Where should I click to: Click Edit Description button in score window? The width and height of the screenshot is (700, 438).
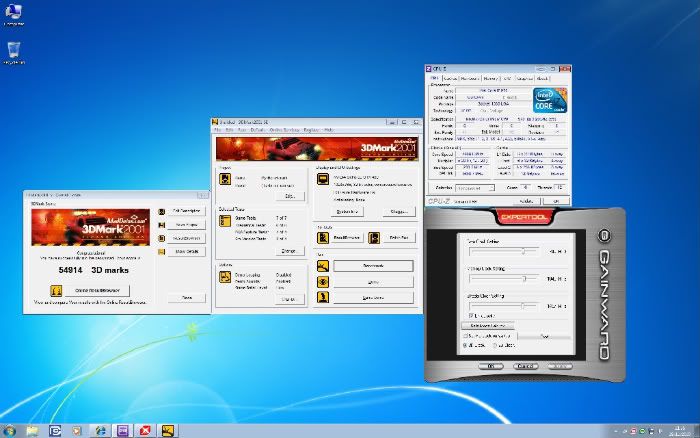tap(187, 211)
